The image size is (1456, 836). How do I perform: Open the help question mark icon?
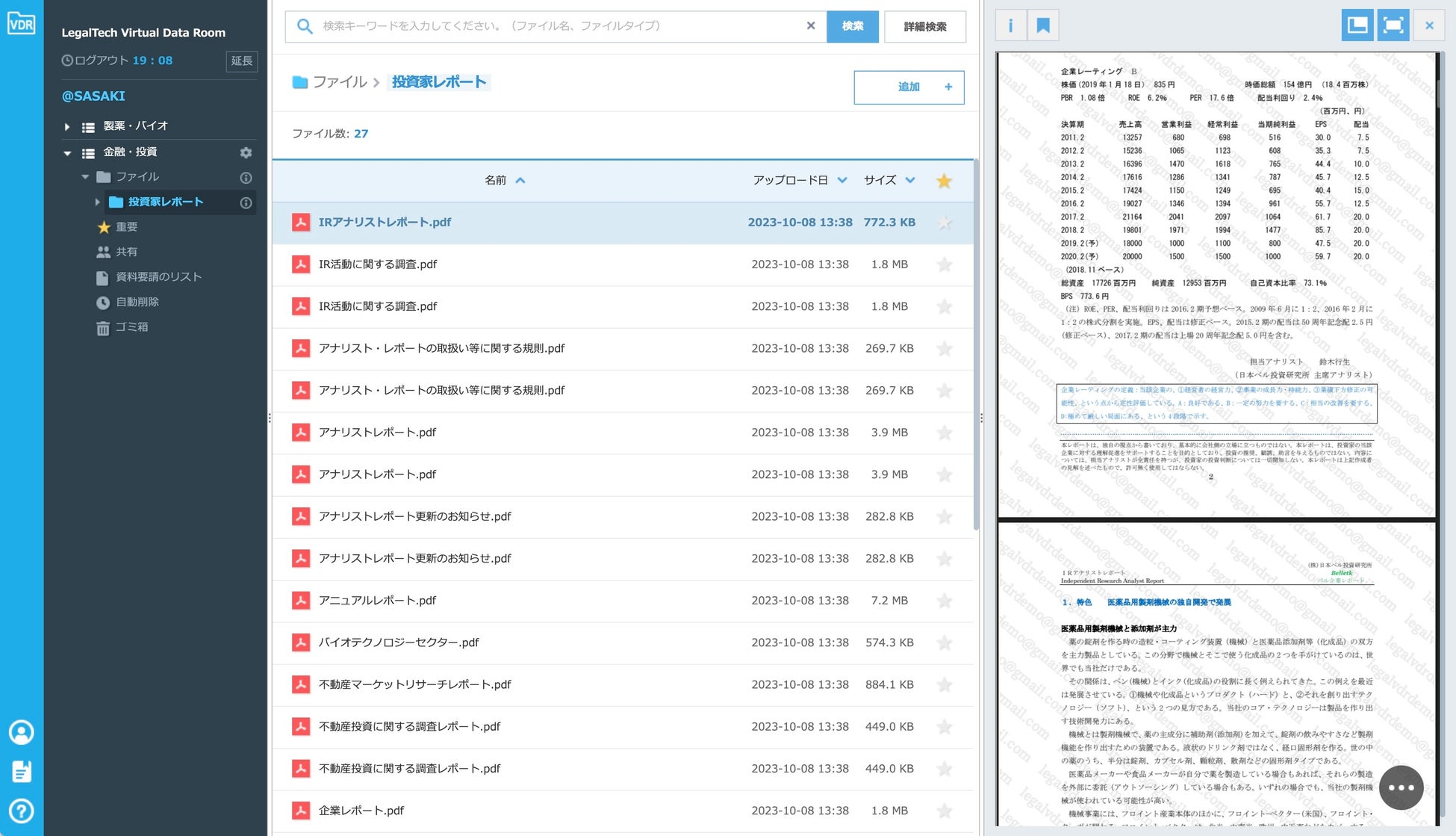(21, 811)
